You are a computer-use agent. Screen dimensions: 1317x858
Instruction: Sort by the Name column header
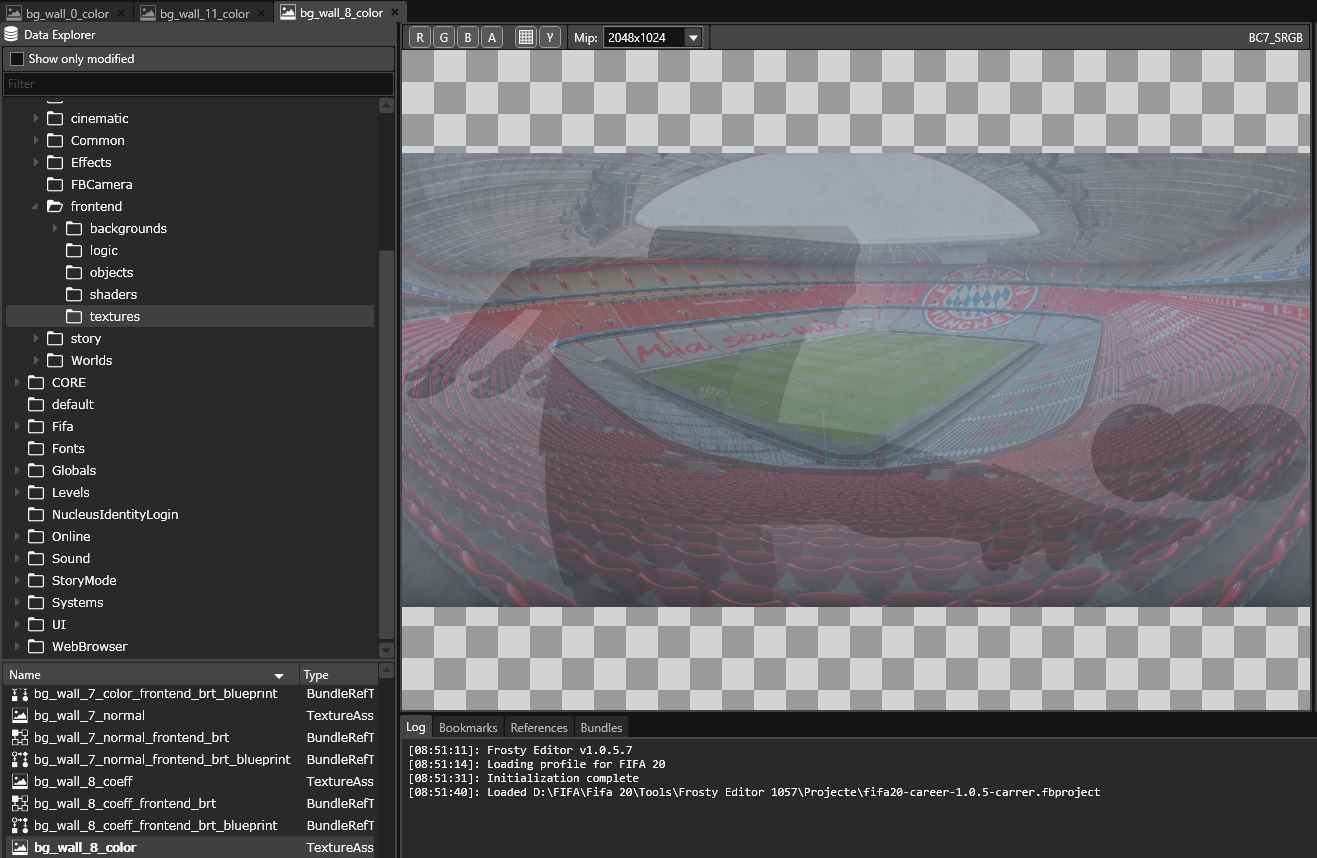150,675
